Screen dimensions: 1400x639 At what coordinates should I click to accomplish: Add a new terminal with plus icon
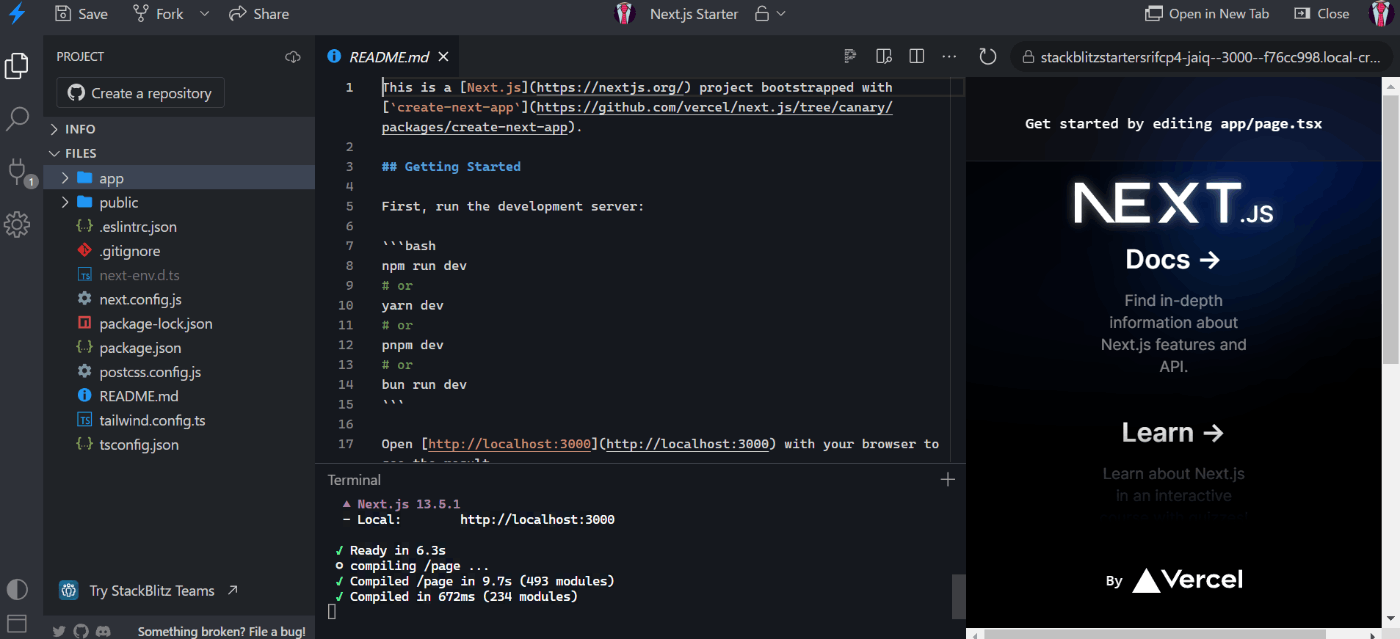tap(948, 479)
